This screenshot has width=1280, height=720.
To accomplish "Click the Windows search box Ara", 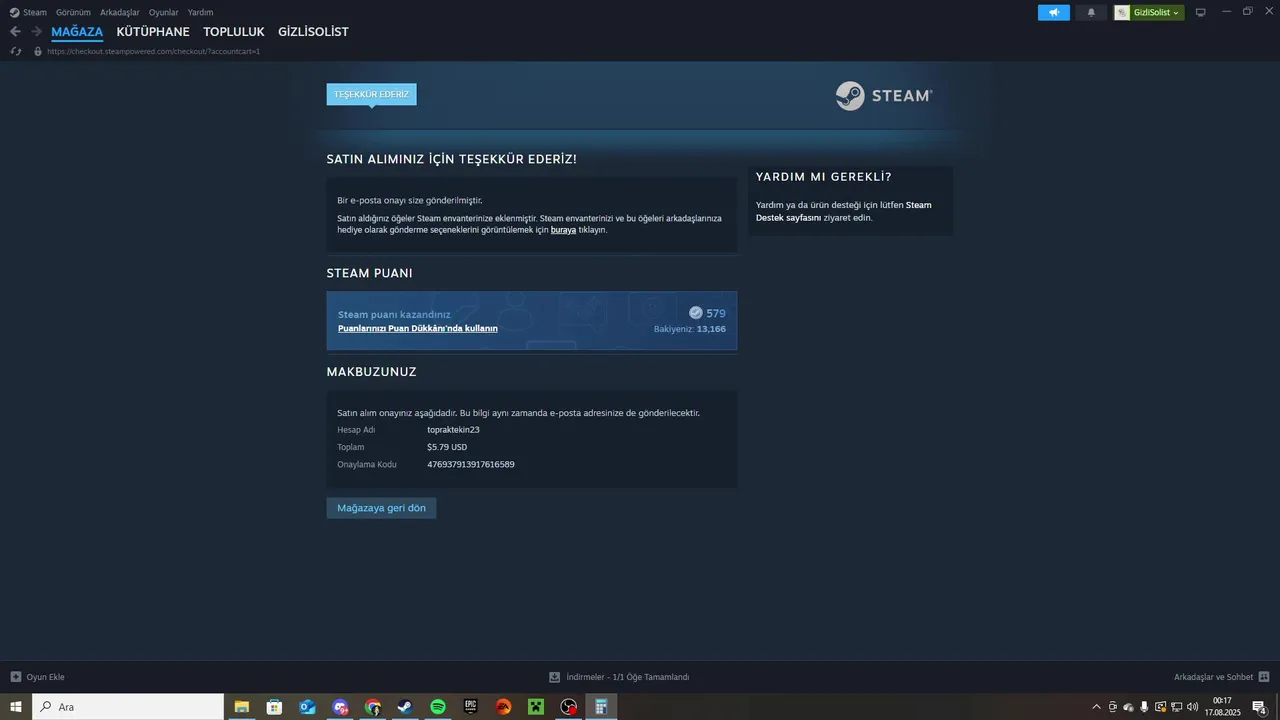I will point(128,707).
